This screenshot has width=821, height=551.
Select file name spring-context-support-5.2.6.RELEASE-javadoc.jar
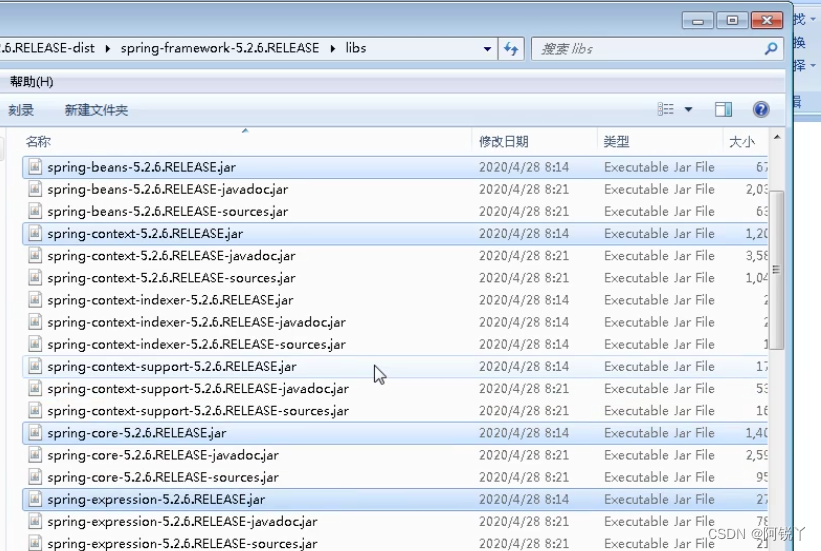(x=198, y=389)
